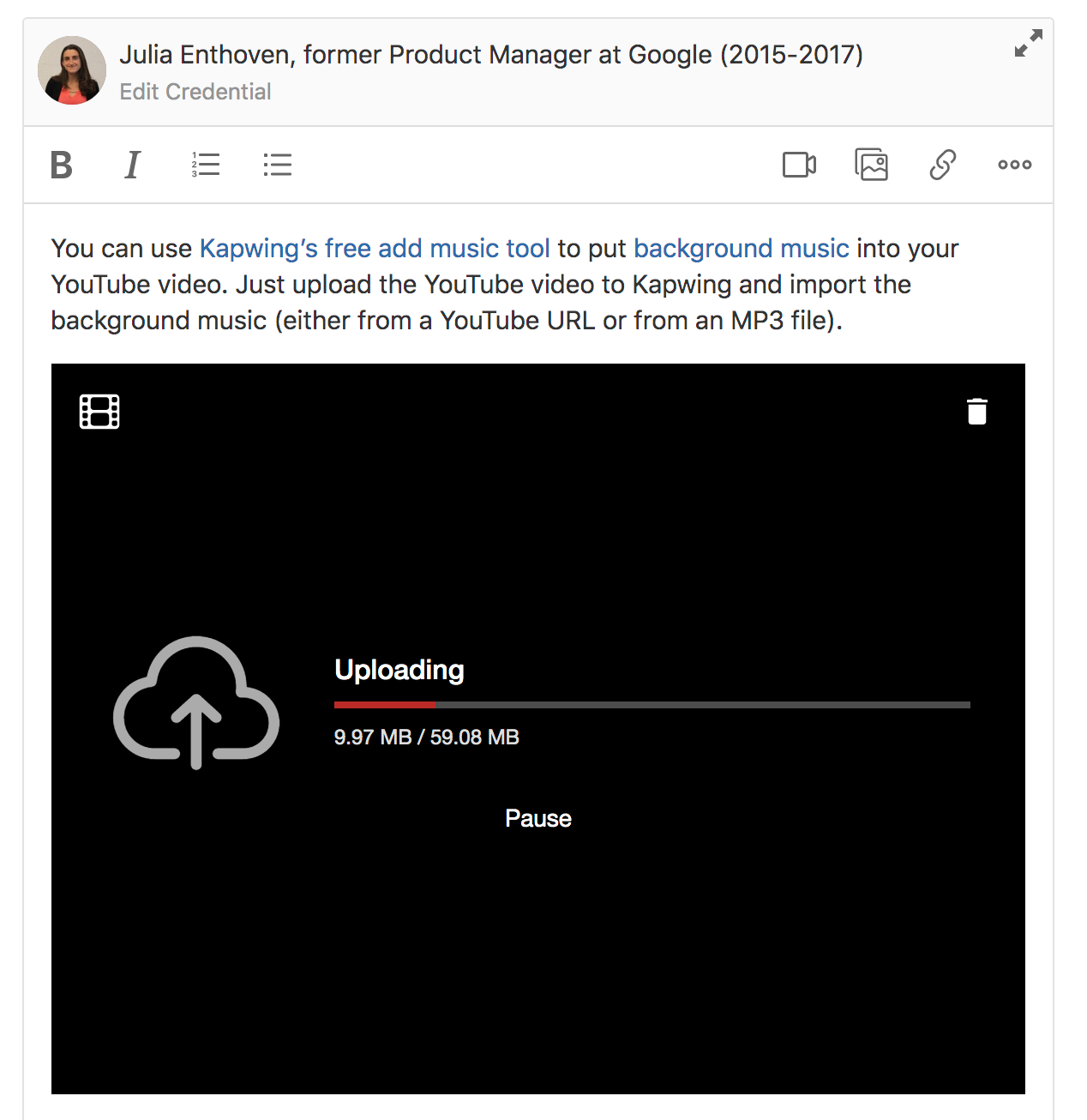Toggle italic text formatting

pyautogui.click(x=132, y=165)
